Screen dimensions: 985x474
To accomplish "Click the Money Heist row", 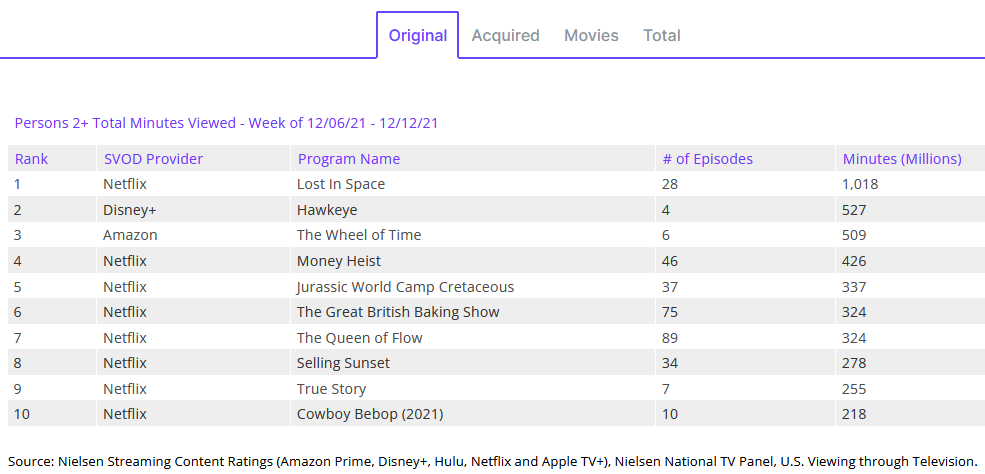I will pyautogui.click(x=340, y=261).
